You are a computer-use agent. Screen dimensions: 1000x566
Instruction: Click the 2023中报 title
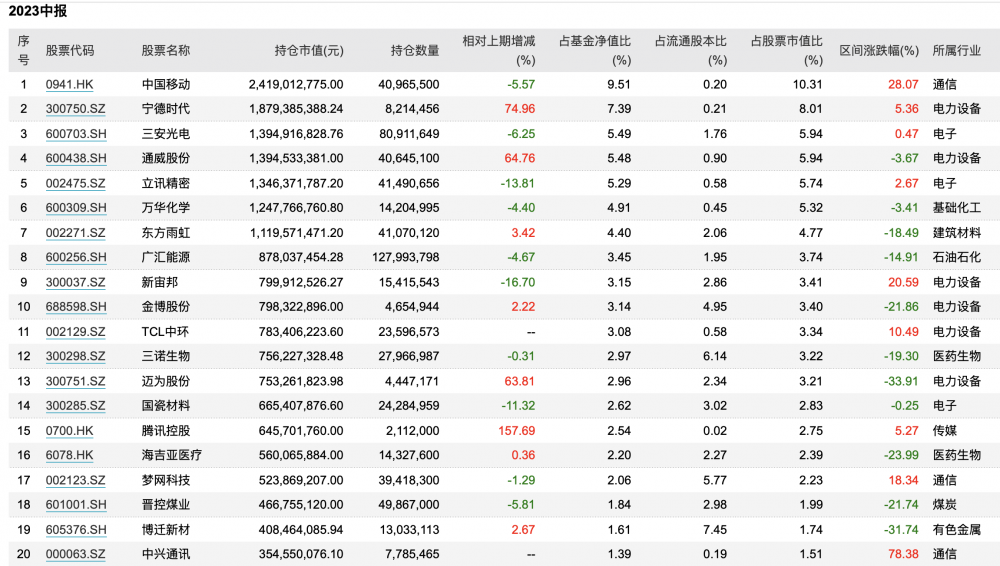pos(38,11)
